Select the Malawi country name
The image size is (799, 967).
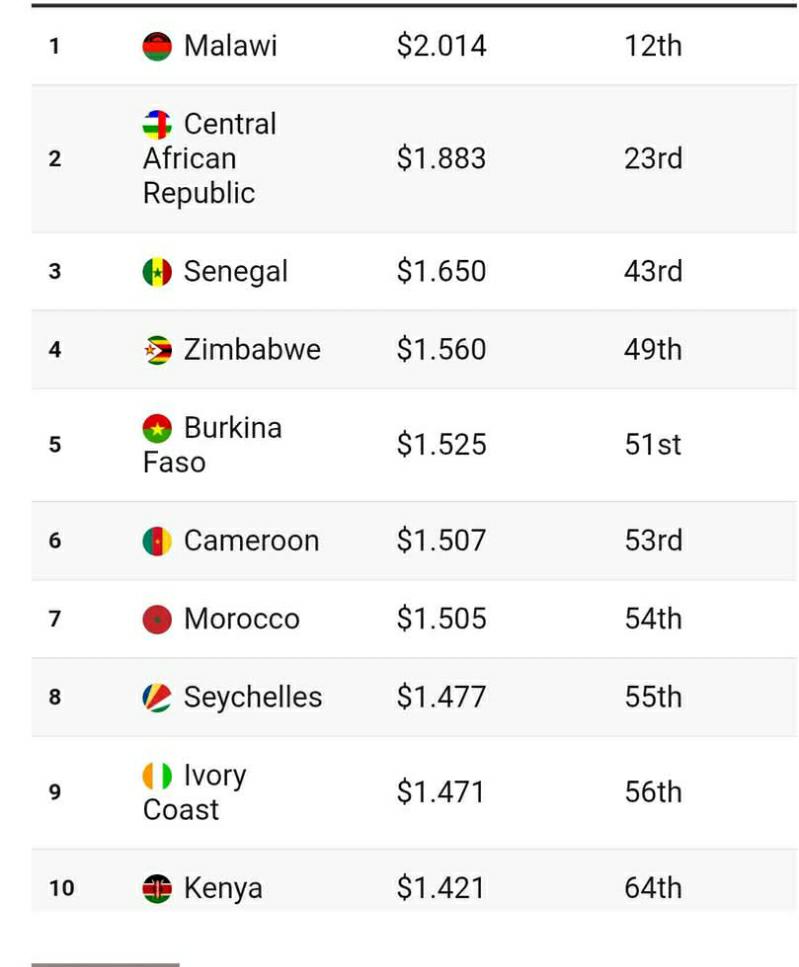(230, 46)
